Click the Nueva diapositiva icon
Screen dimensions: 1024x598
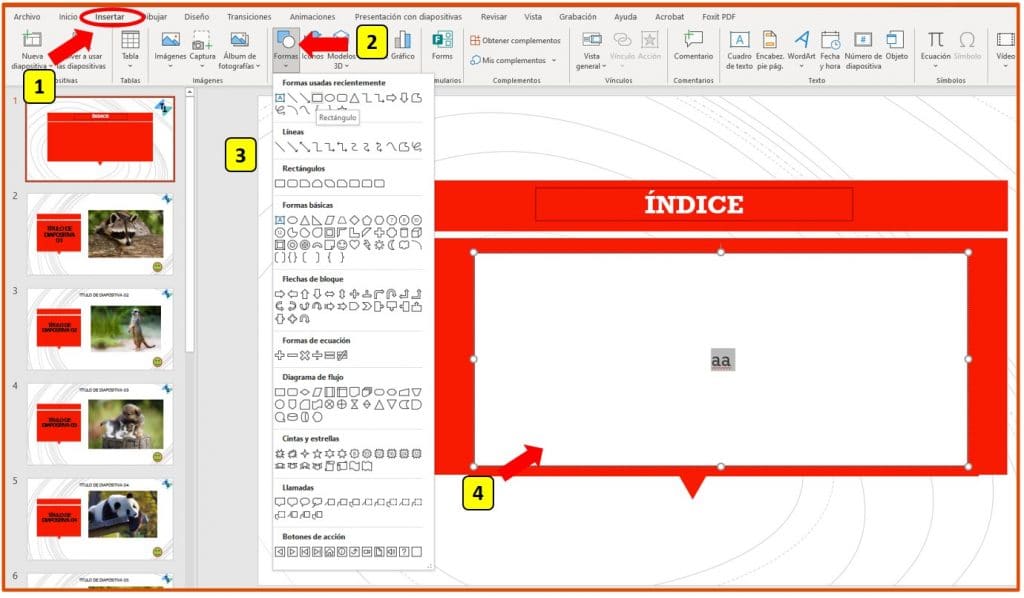(x=32, y=40)
